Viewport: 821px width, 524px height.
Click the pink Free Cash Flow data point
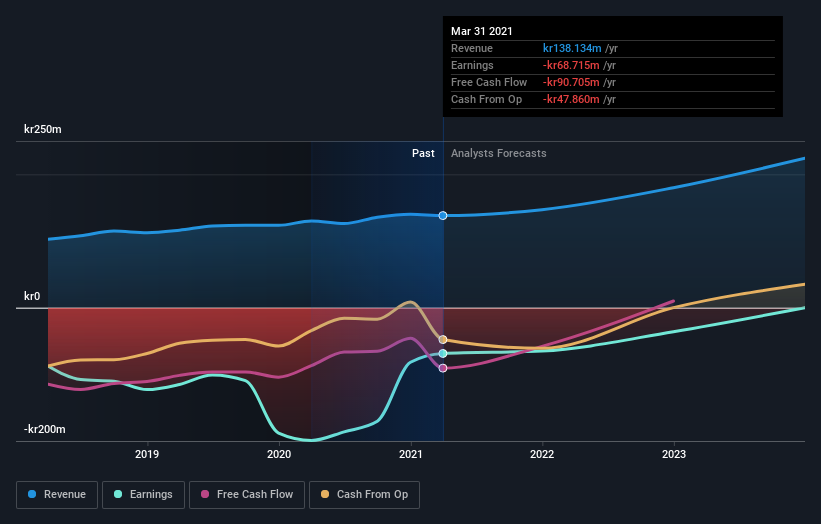tap(443, 368)
